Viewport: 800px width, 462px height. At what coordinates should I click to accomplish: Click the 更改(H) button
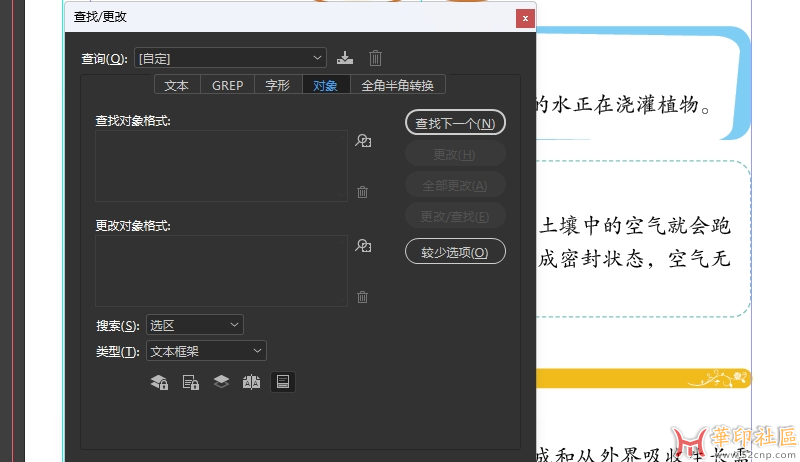coord(455,154)
